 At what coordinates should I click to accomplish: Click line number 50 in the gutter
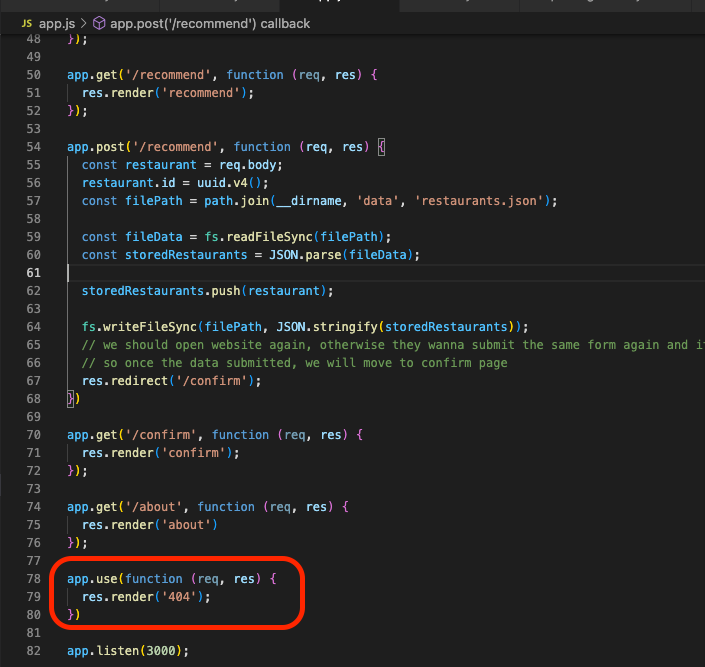click(33, 75)
